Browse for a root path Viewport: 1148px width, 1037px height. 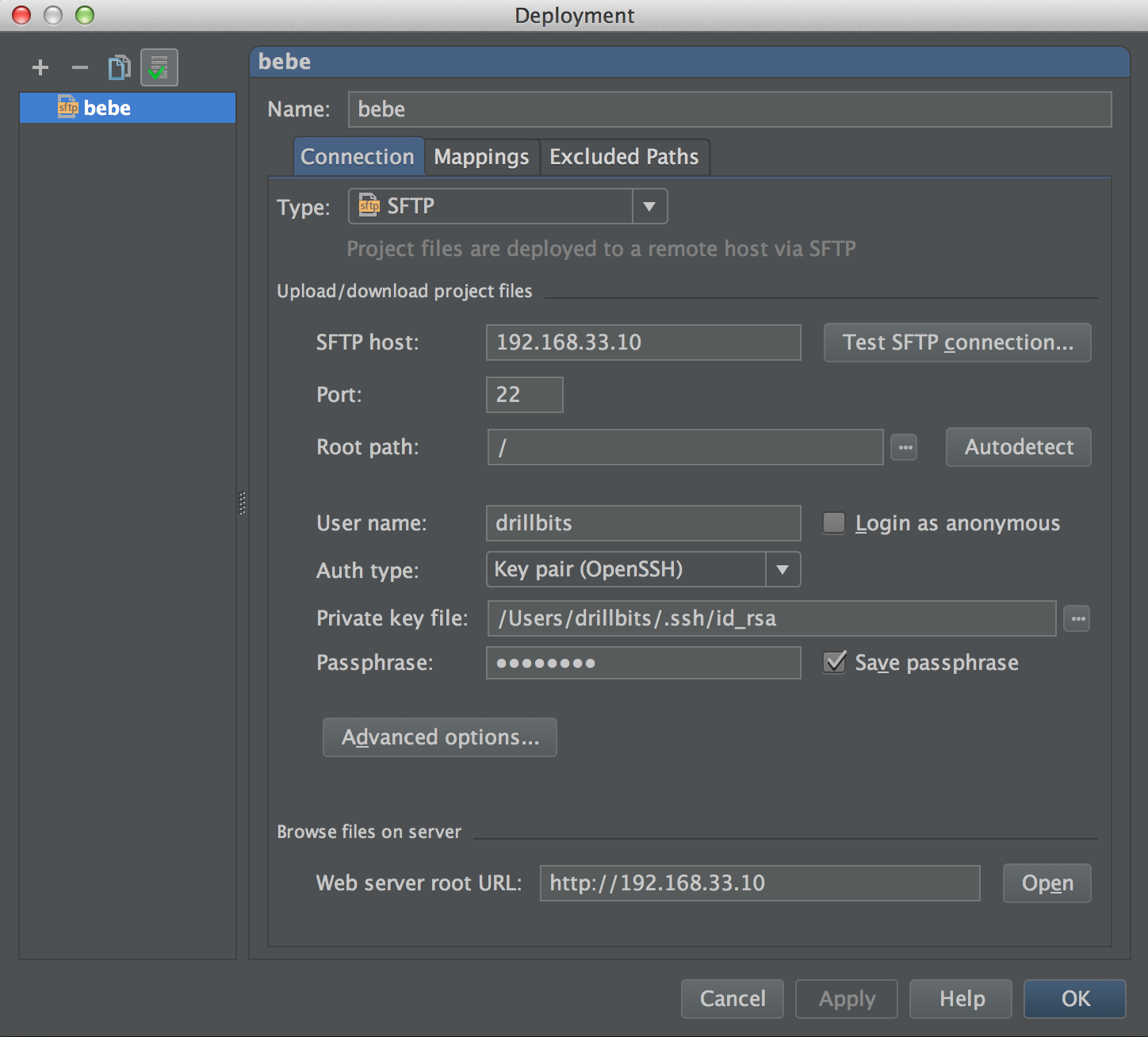point(904,447)
